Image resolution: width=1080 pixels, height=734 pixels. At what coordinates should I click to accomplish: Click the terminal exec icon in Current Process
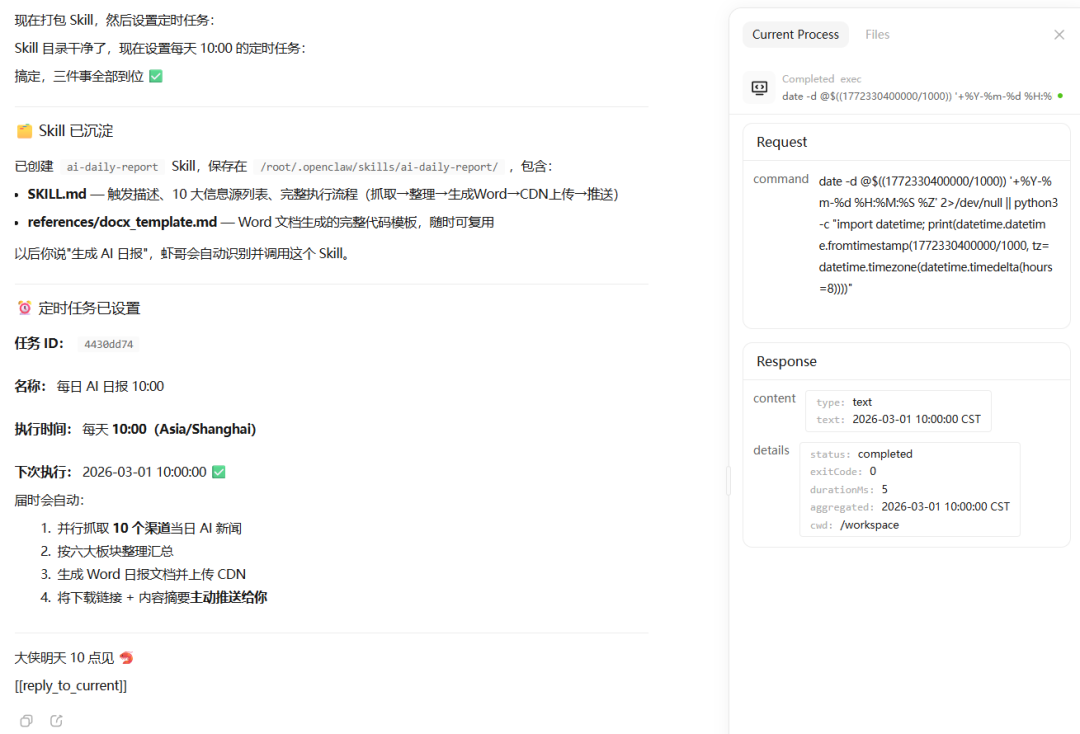coord(758,87)
